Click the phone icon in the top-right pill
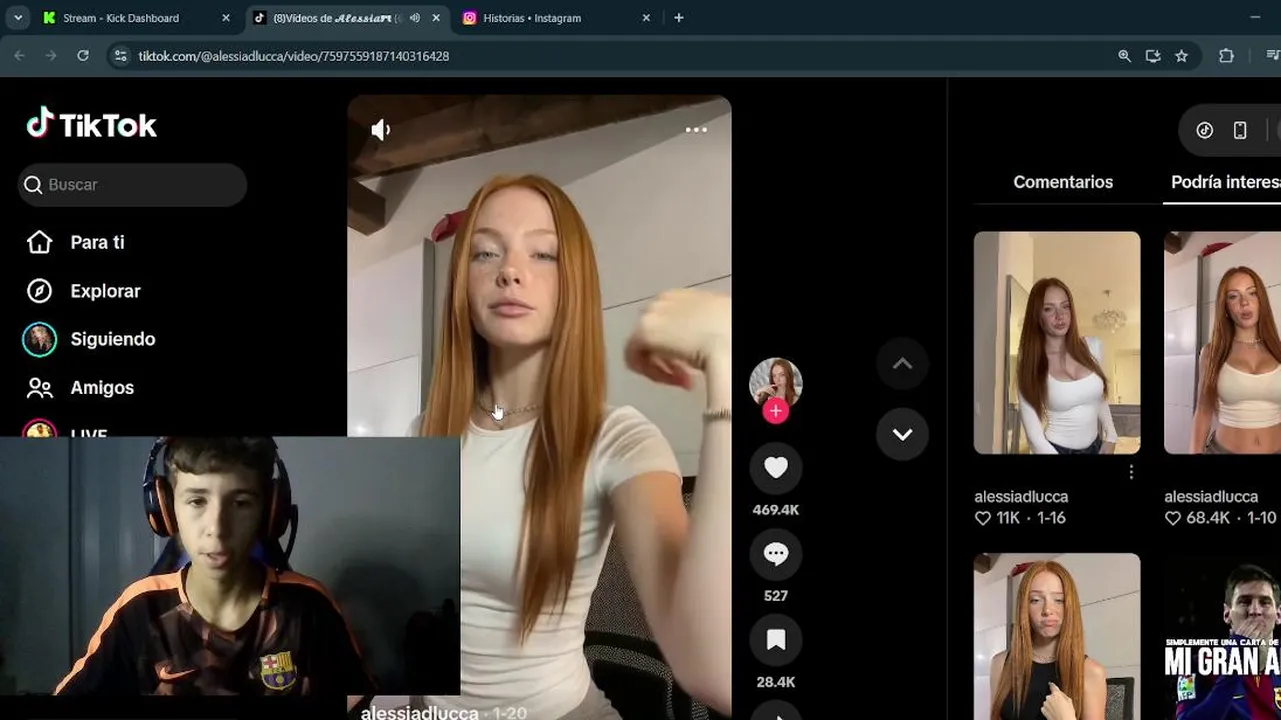Screen dimensions: 1281x720 click(x=1240, y=130)
